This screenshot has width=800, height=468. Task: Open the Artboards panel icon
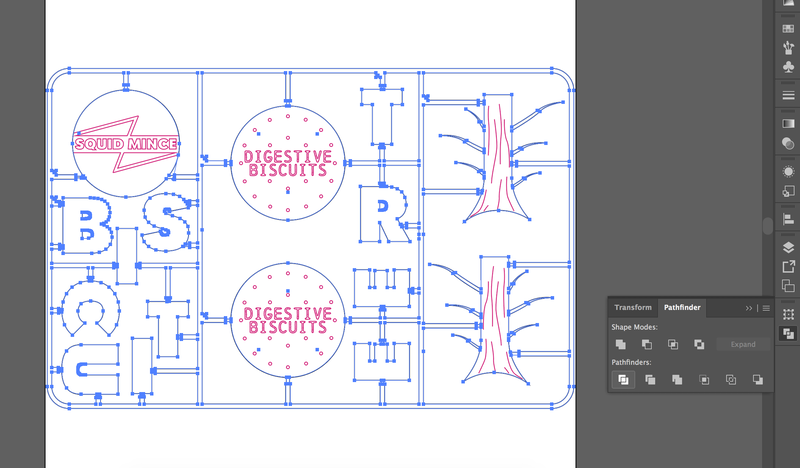click(x=788, y=286)
